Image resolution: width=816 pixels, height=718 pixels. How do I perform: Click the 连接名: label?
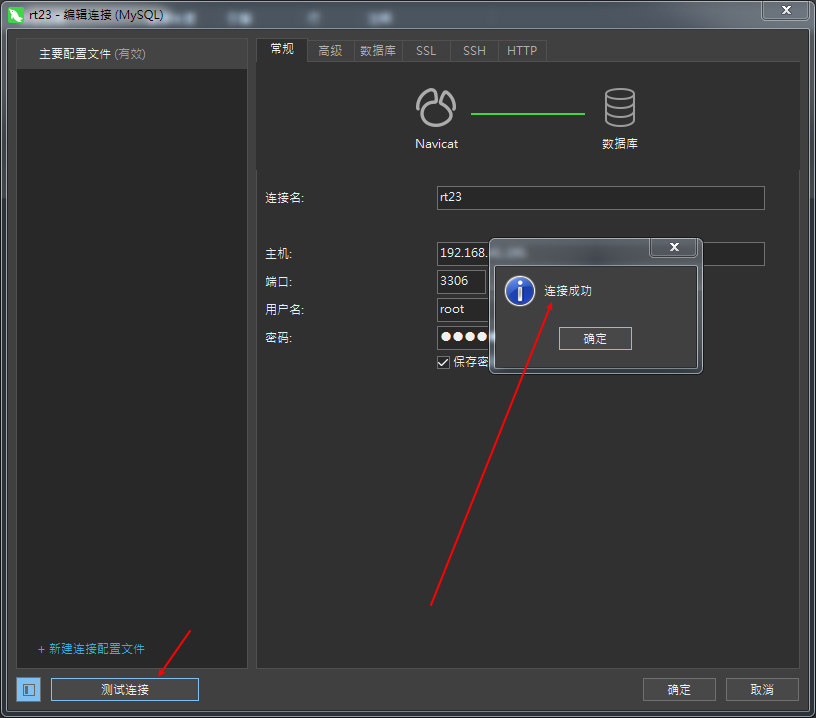coord(285,198)
